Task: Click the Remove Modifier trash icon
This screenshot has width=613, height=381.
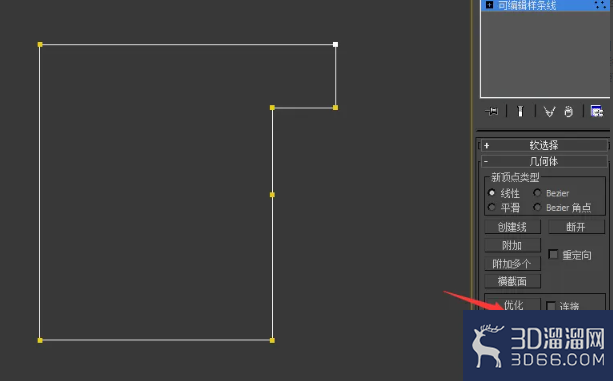Action: [568, 112]
